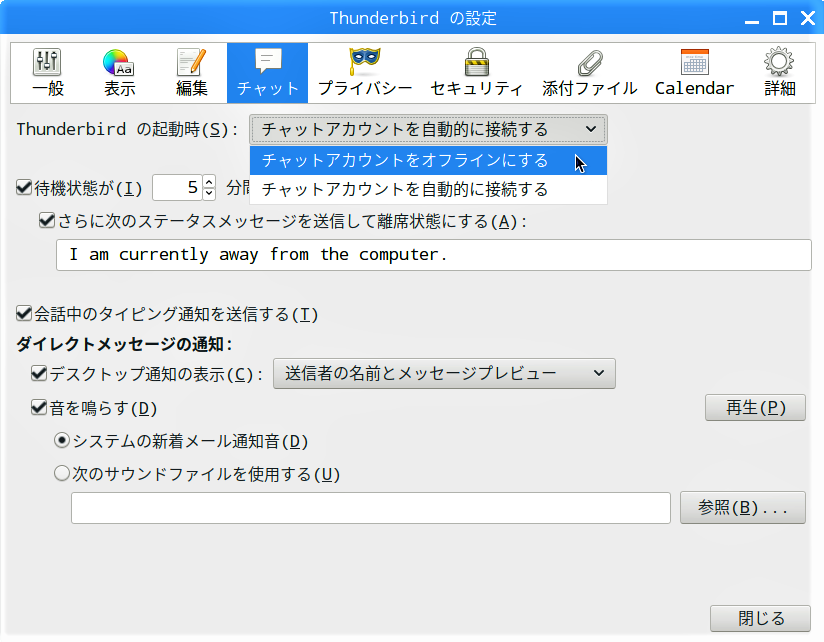824x642 pixels.
Task: Click the 閉じる close button
Action: point(760,618)
